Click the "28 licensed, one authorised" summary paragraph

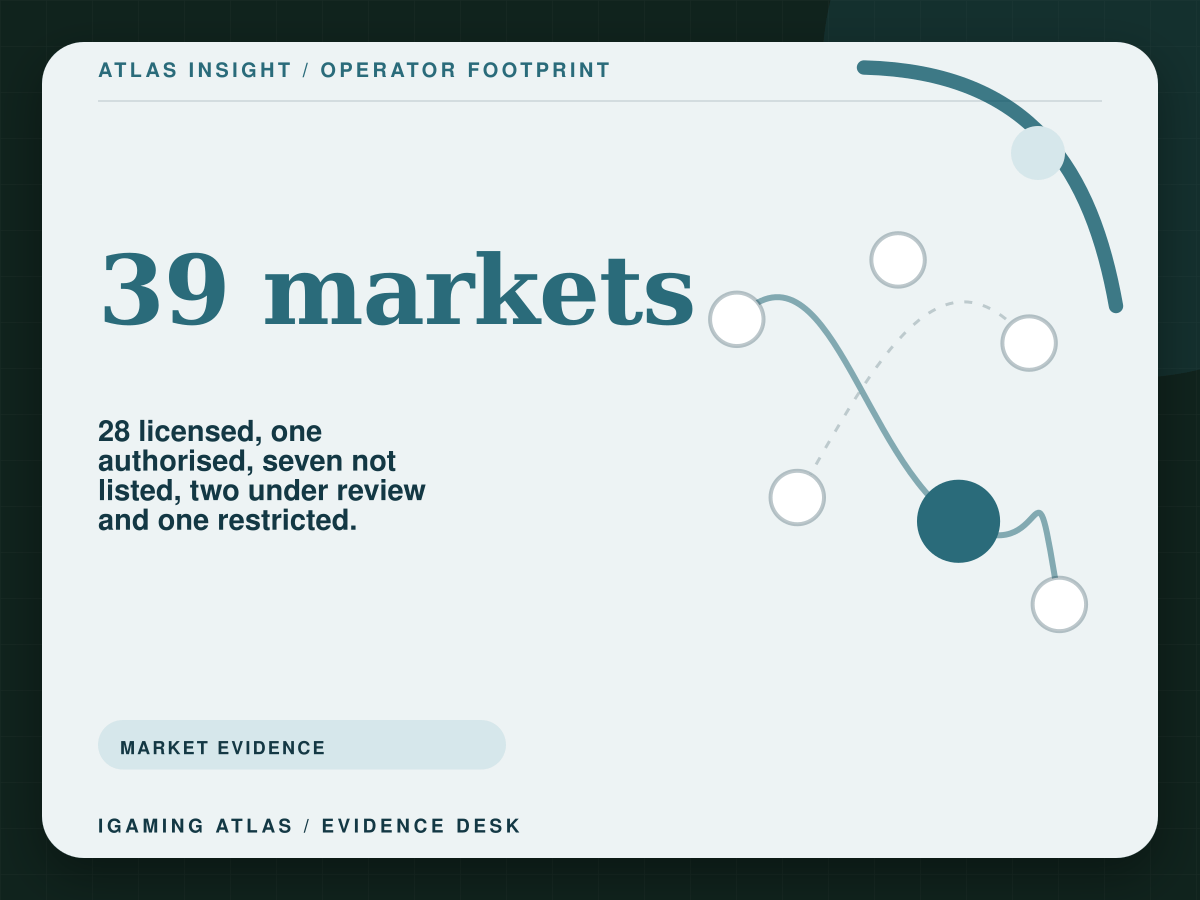click(262, 476)
